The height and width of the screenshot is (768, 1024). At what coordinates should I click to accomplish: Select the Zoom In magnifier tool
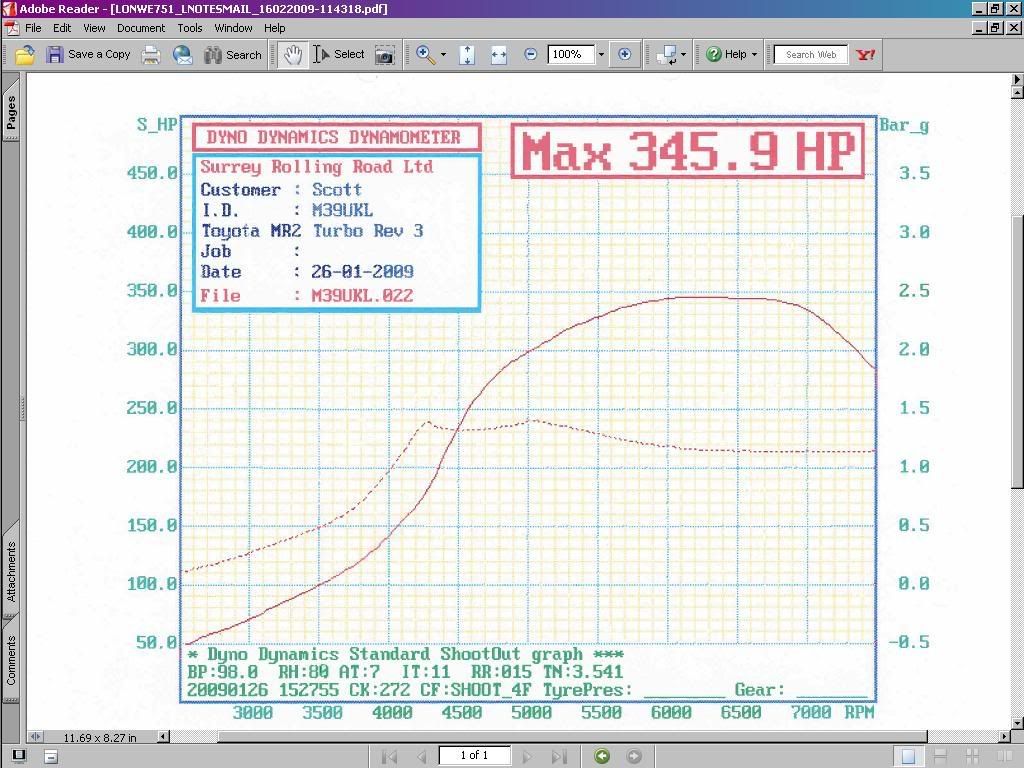(425, 55)
